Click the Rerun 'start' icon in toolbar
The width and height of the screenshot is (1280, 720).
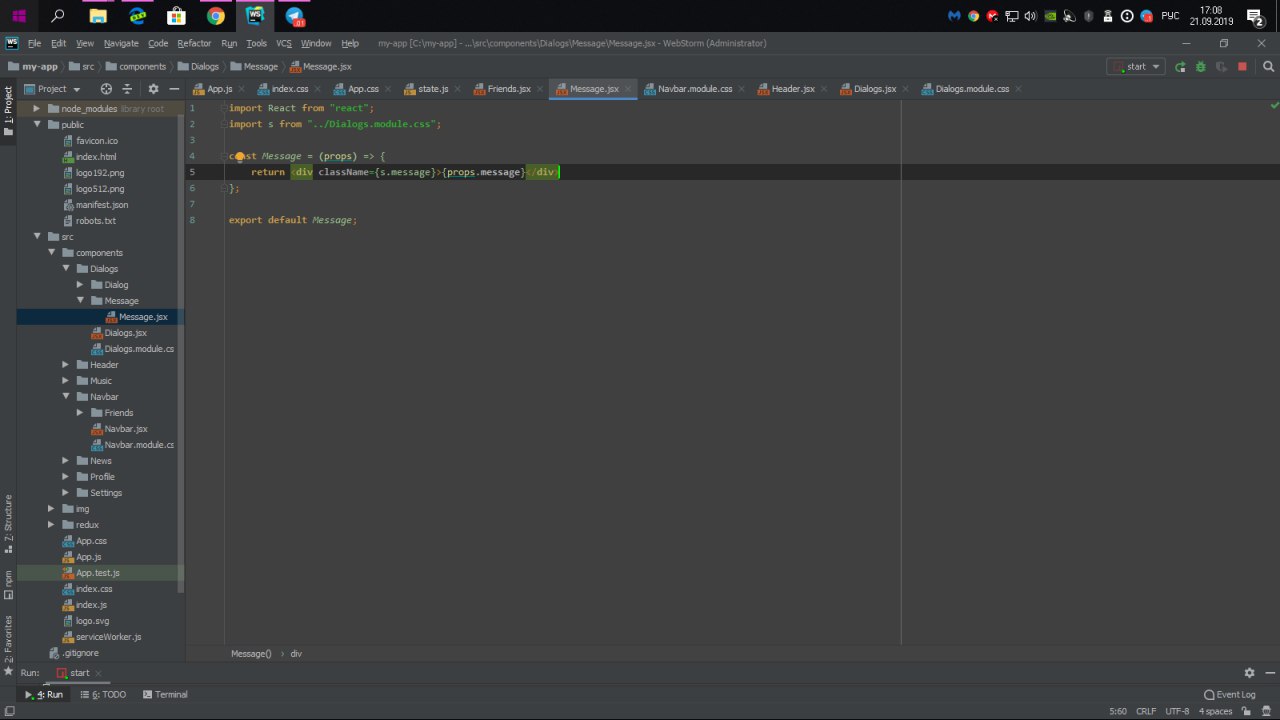coord(1180,67)
